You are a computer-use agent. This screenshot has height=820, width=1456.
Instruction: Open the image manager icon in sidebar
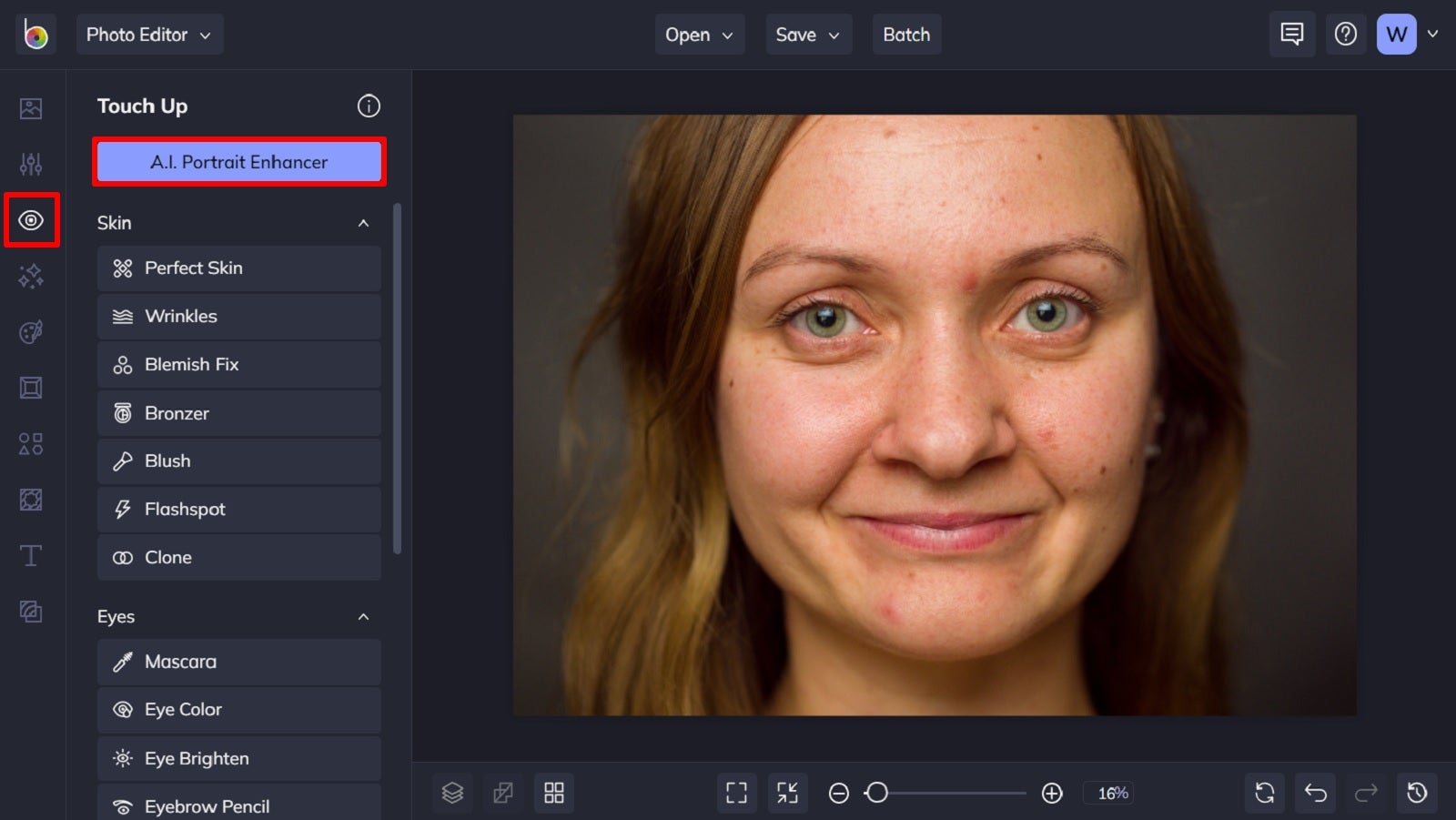pos(31,108)
